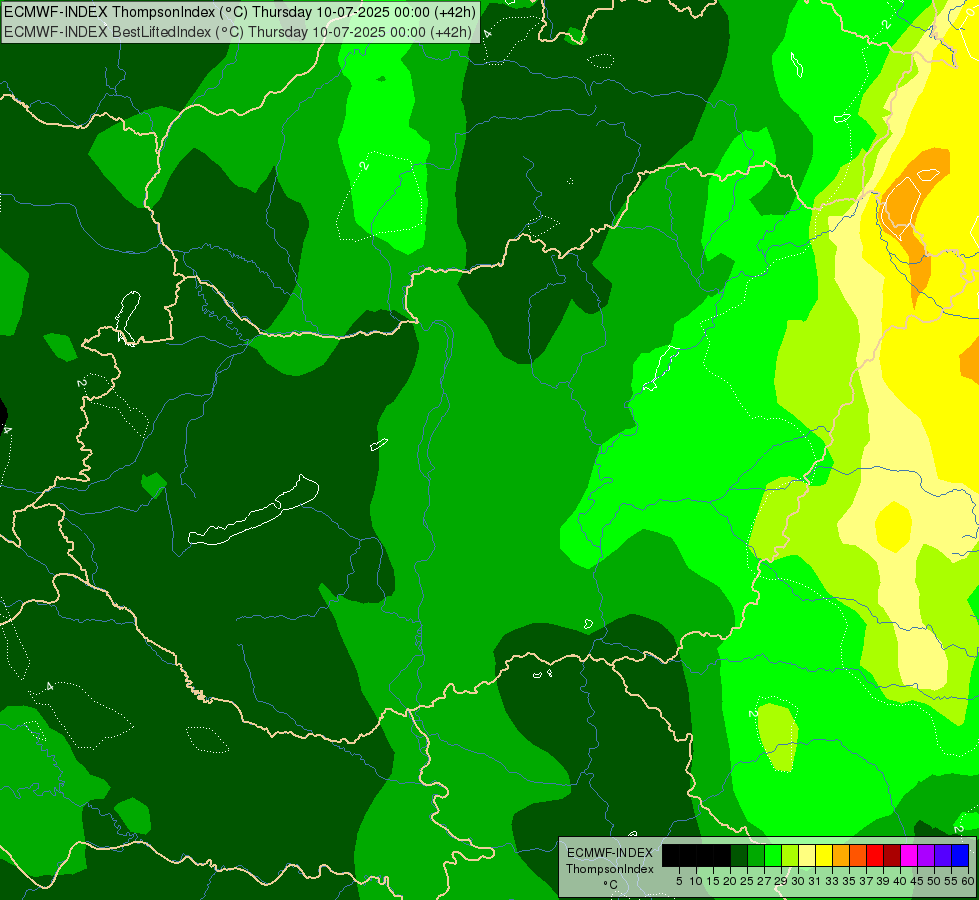
Task: Click the legend value label 25
Action: 747,881
